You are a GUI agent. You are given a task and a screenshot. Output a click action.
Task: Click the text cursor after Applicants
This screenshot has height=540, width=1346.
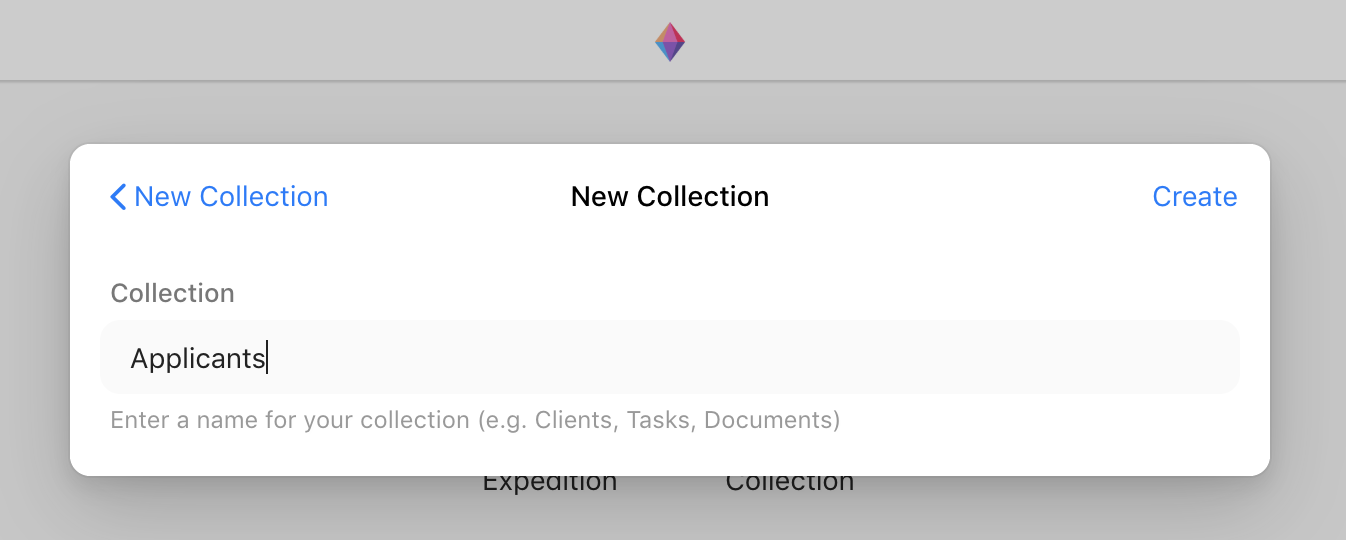267,358
